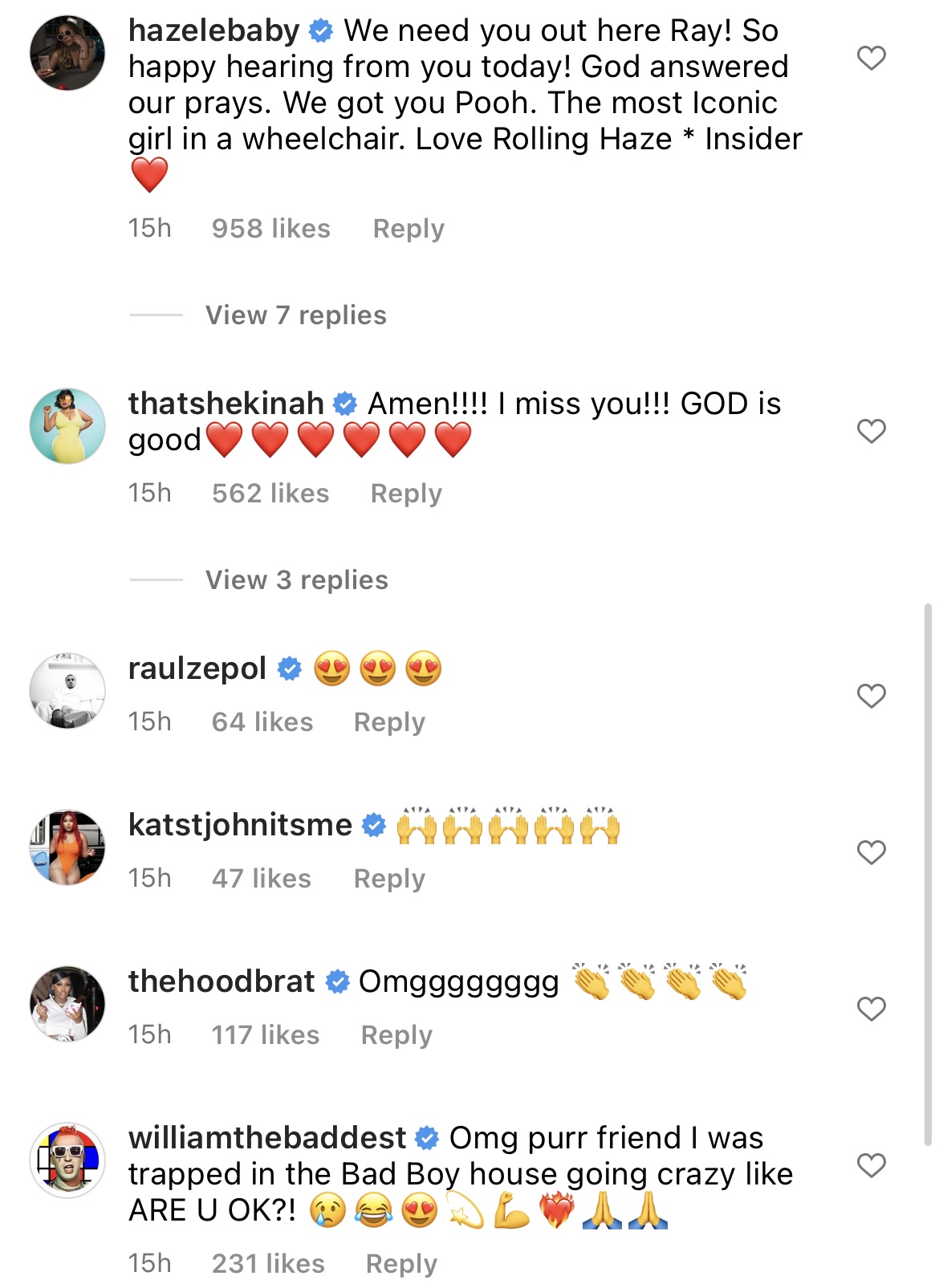Open williamthebaddest's profile avatar
This screenshot has width=939, height=1288.
(x=67, y=1160)
